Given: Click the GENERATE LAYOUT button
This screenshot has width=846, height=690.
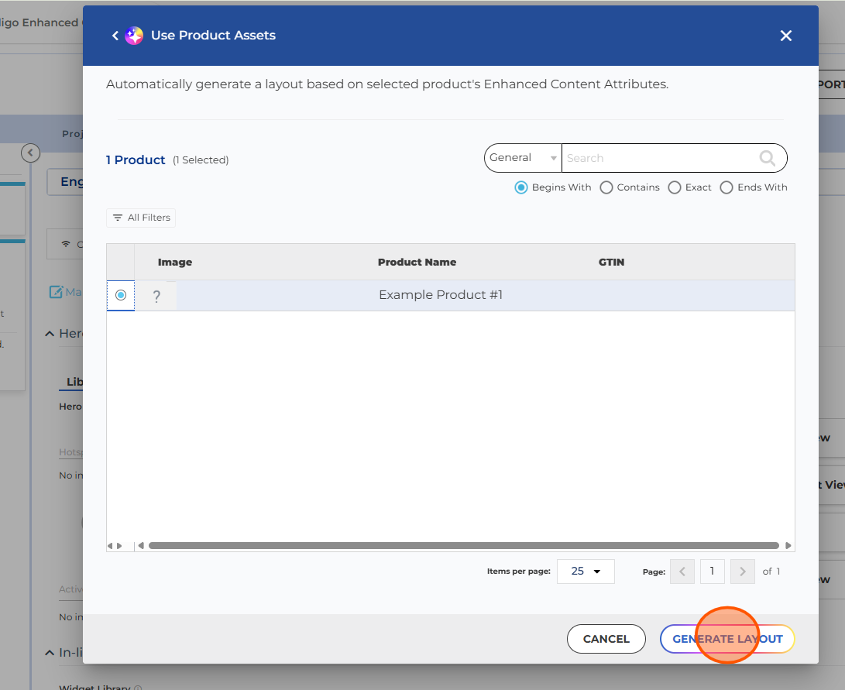Looking at the screenshot, I should click(x=727, y=639).
